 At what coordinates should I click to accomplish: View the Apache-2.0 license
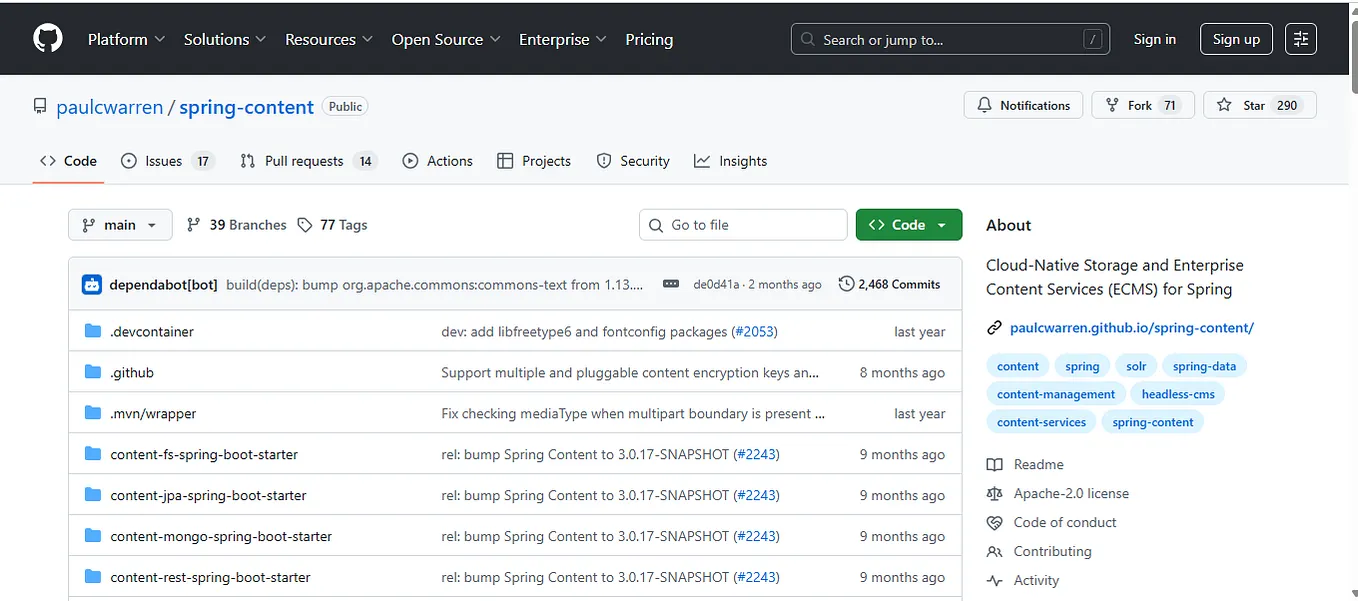pos(1069,493)
